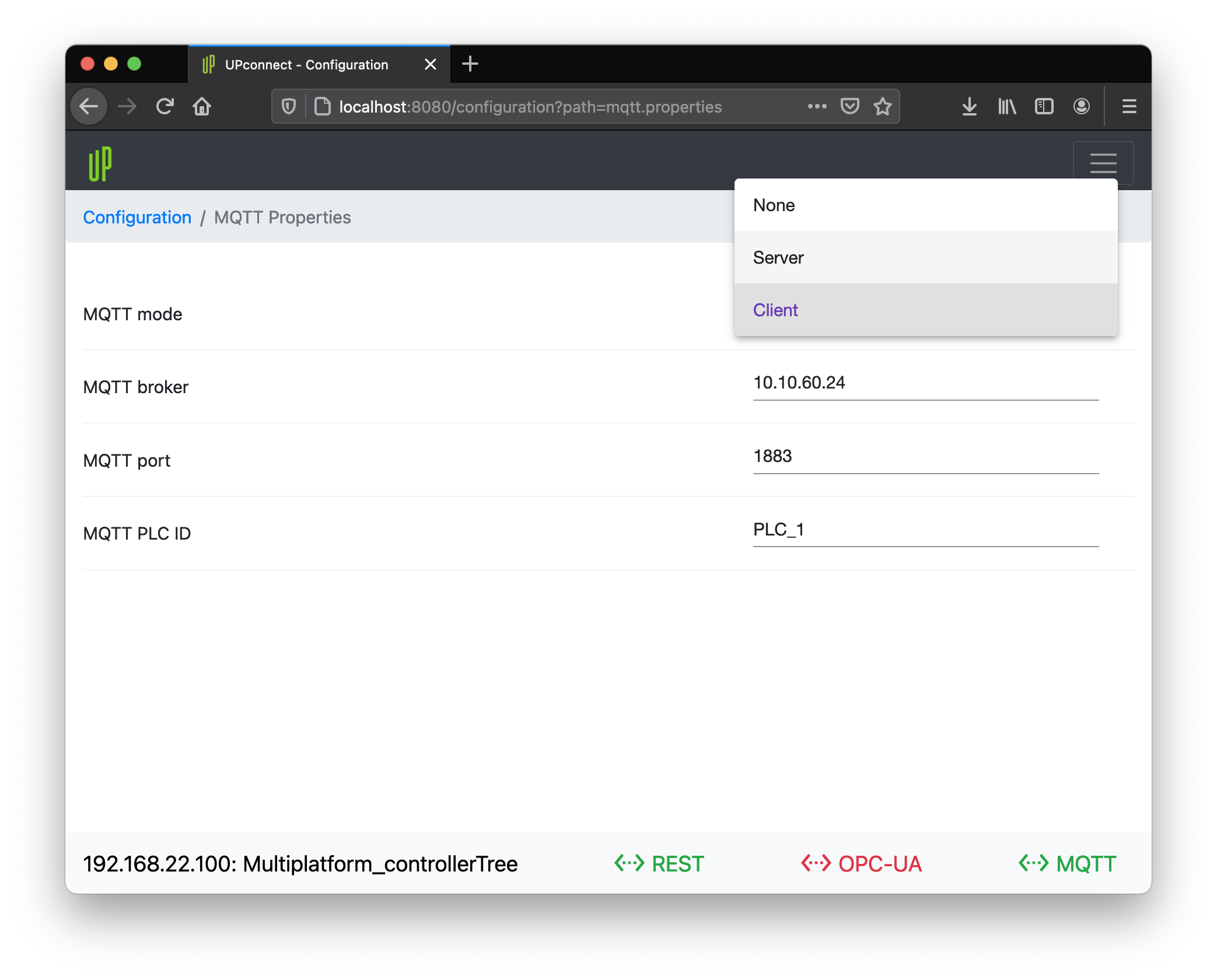The width and height of the screenshot is (1217, 980).
Task: Open the Firefox library icon
Action: (1006, 107)
